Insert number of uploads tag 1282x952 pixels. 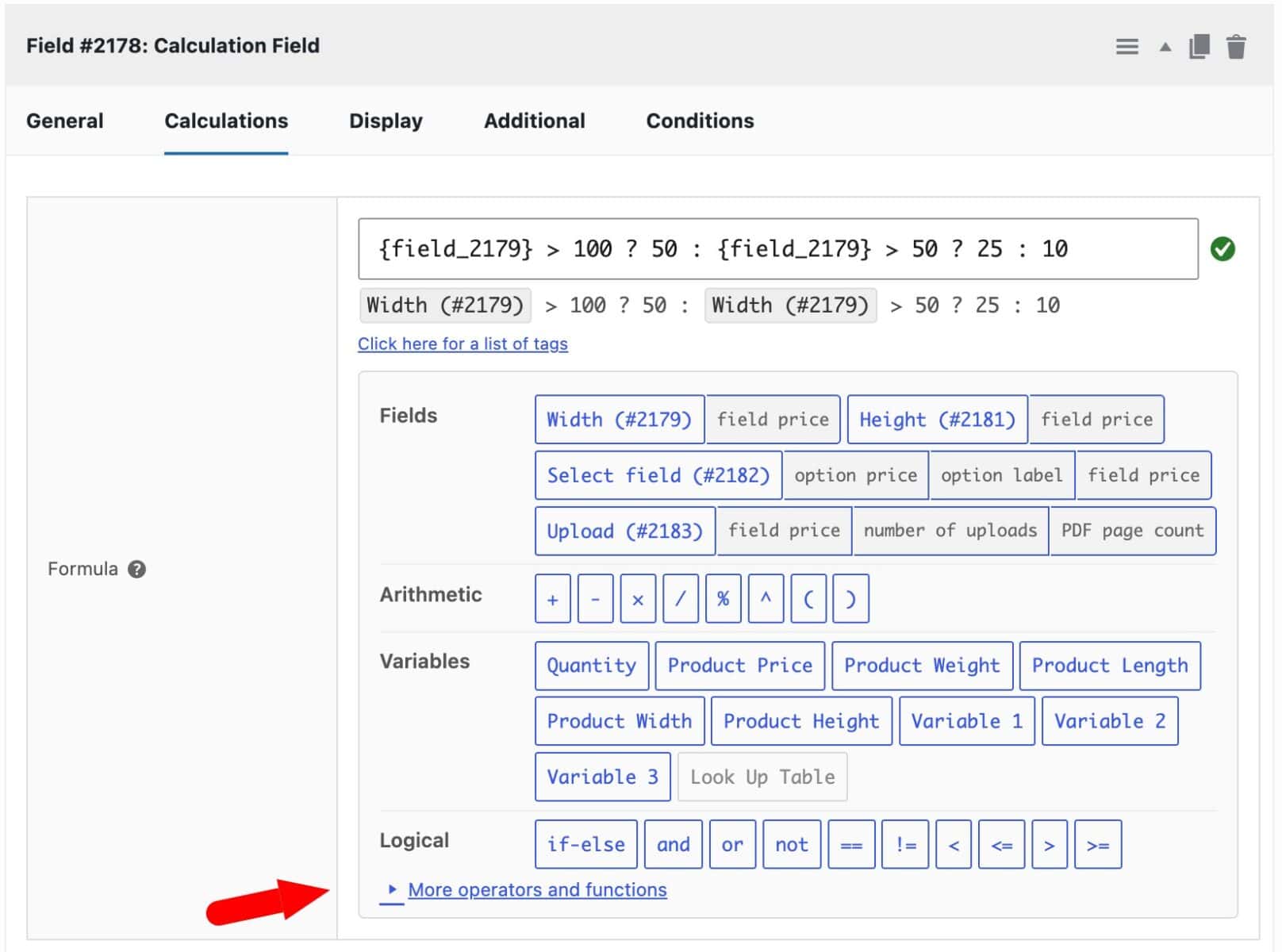[x=950, y=531]
